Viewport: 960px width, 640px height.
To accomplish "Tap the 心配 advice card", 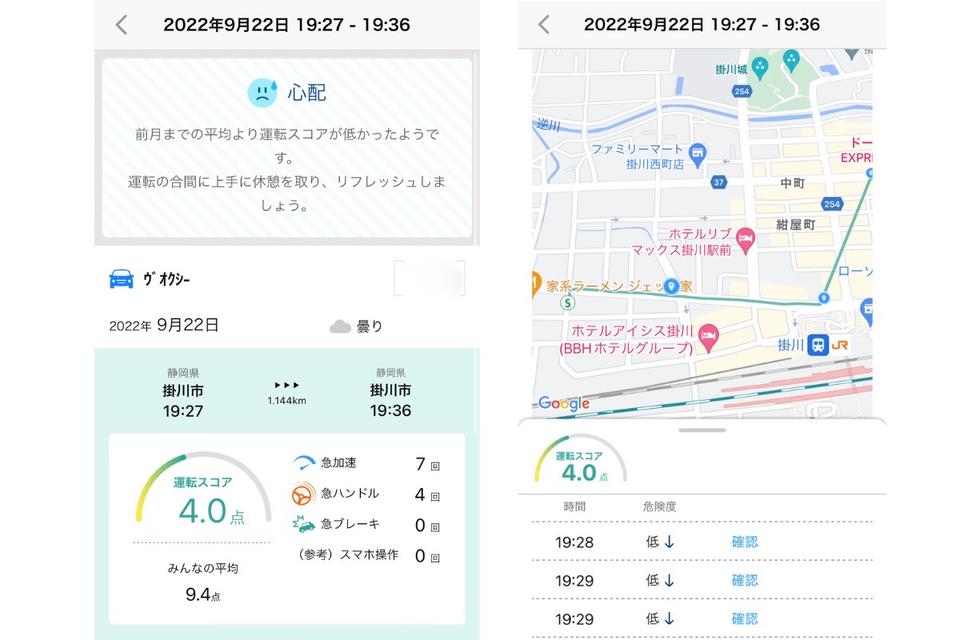I will (x=287, y=148).
